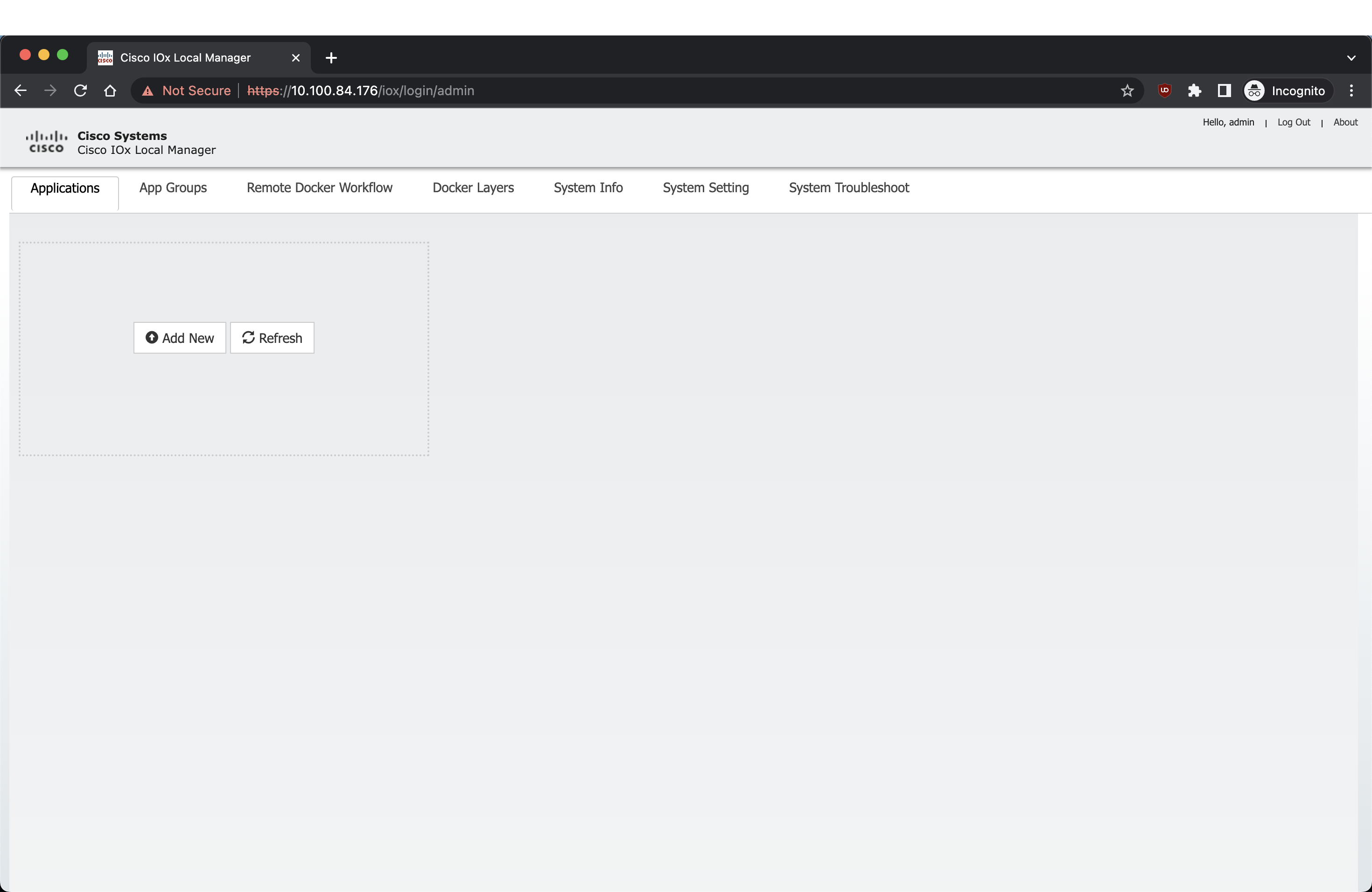1372x892 pixels.
Task: Open the Extensions puzzle icon
Action: pos(1195,91)
